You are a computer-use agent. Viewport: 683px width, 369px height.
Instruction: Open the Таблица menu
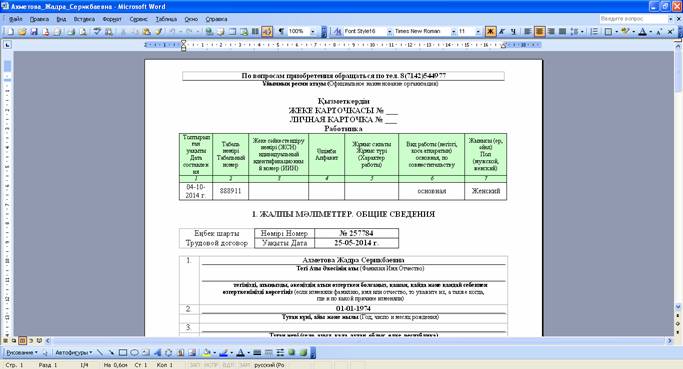[166, 19]
